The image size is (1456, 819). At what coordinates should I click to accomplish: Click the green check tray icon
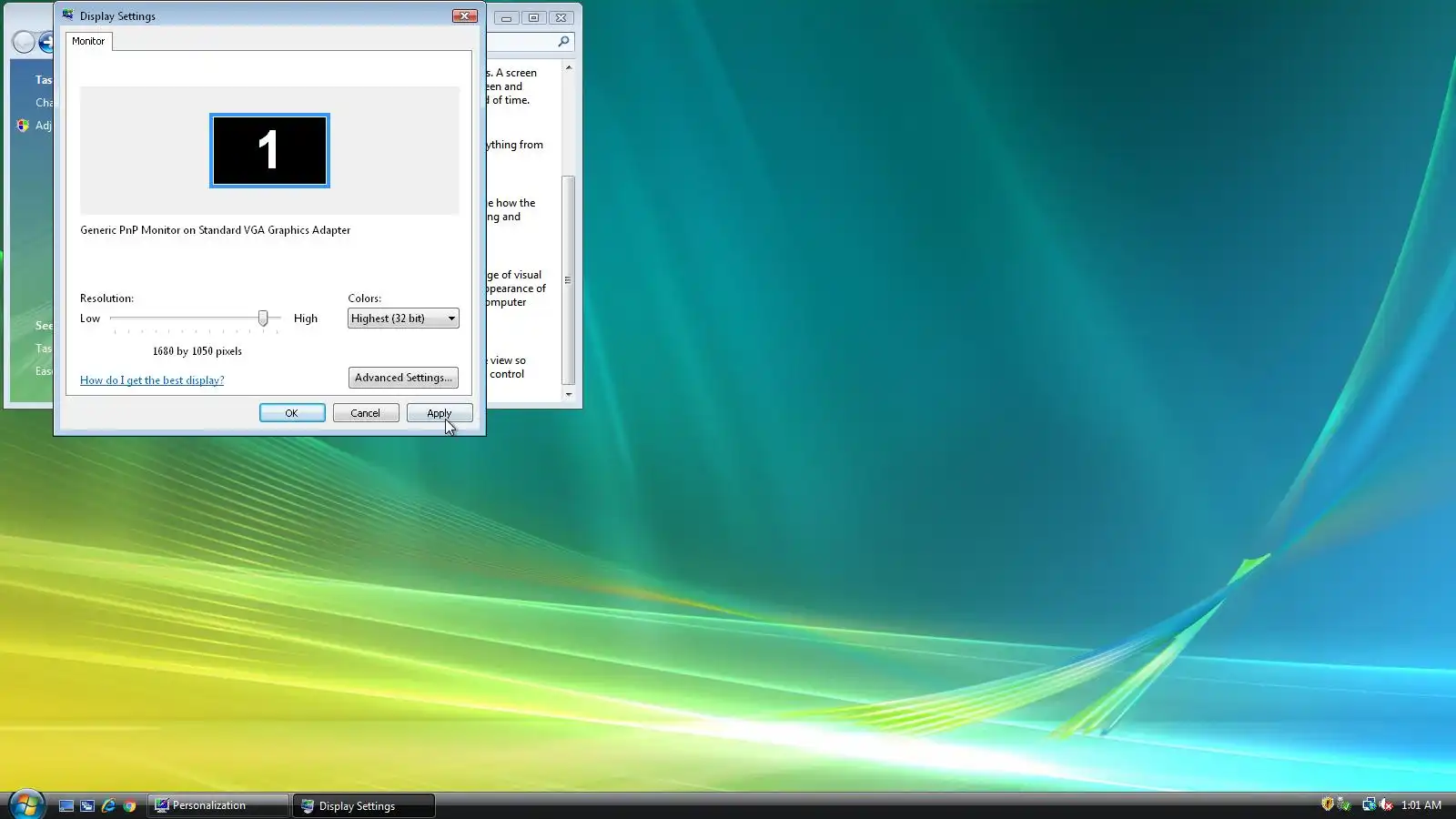(x=1343, y=804)
